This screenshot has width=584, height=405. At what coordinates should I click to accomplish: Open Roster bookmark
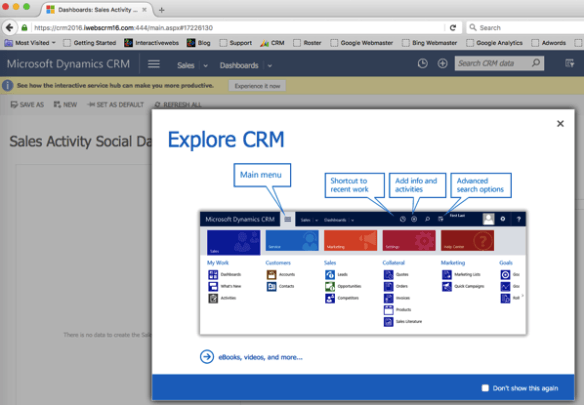(307, 43)
